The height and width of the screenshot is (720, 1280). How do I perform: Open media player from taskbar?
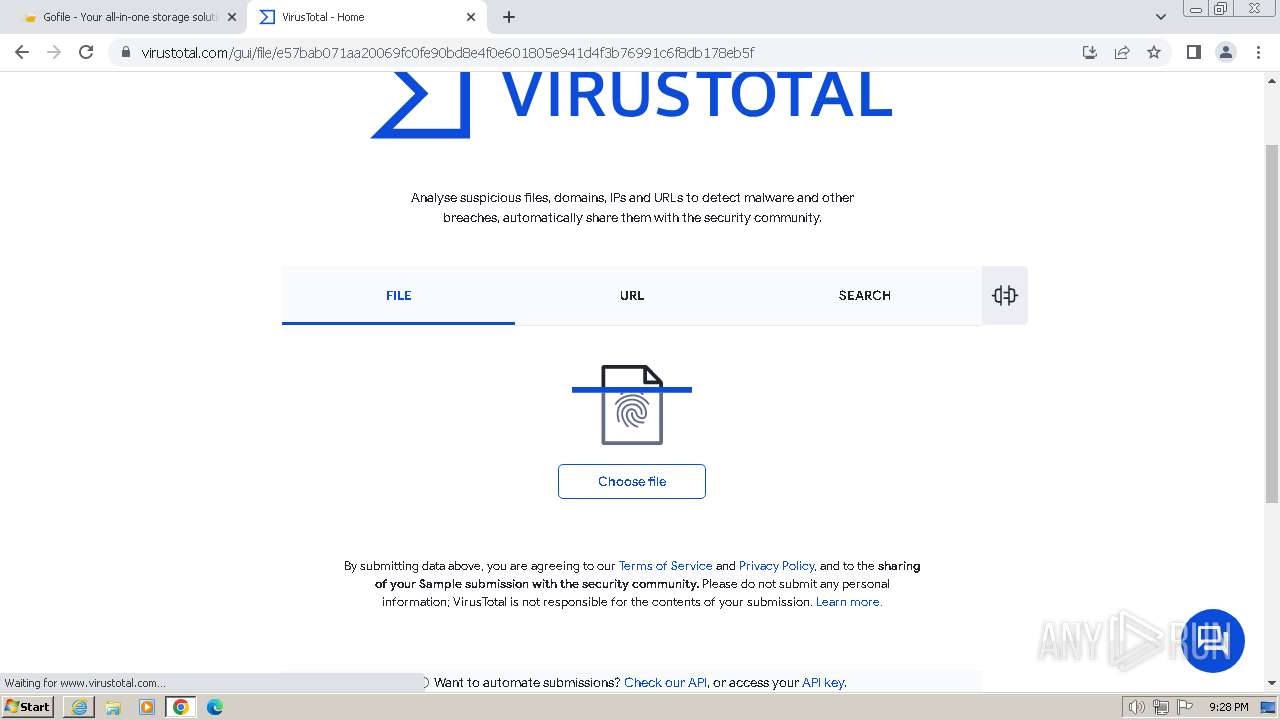pos(147,707)
